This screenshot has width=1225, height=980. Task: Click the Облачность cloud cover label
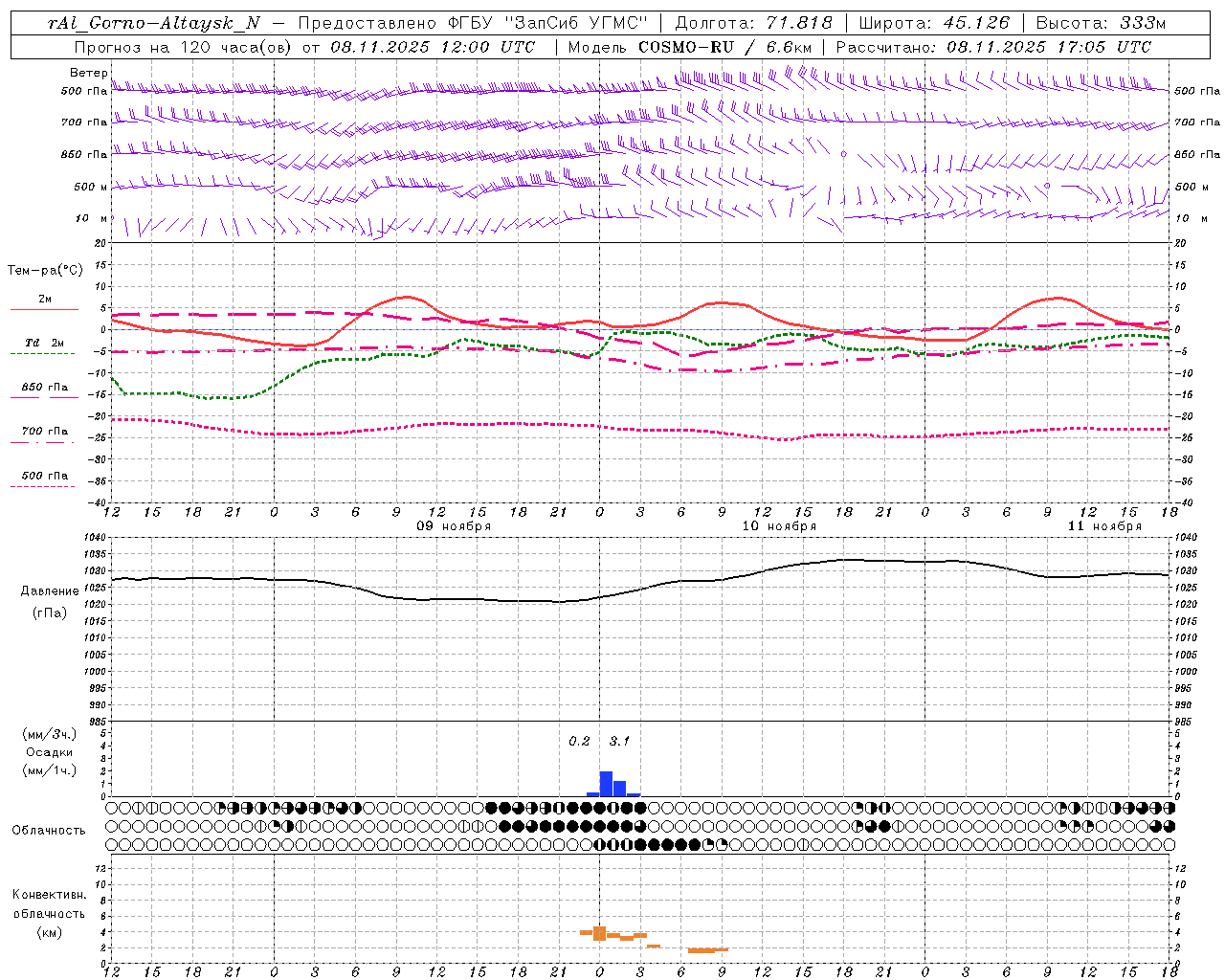pos(49,831)
